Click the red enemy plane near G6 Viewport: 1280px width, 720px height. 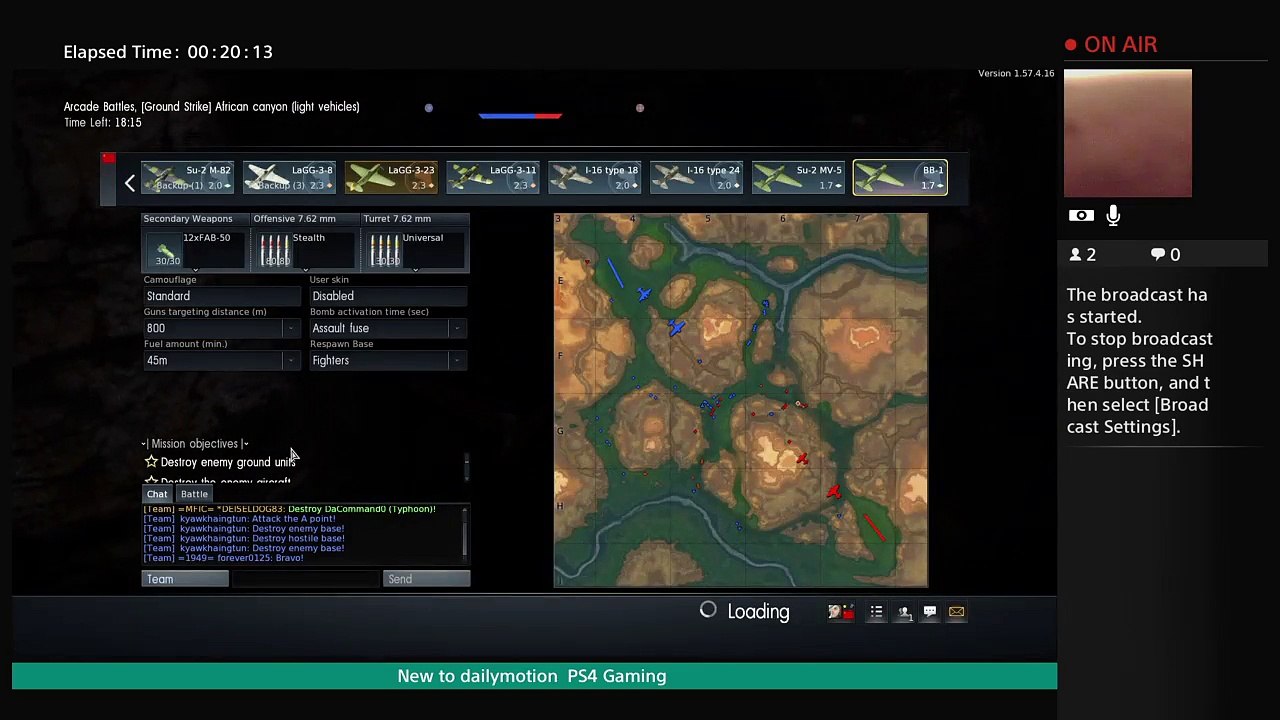(x=802, y=458)
